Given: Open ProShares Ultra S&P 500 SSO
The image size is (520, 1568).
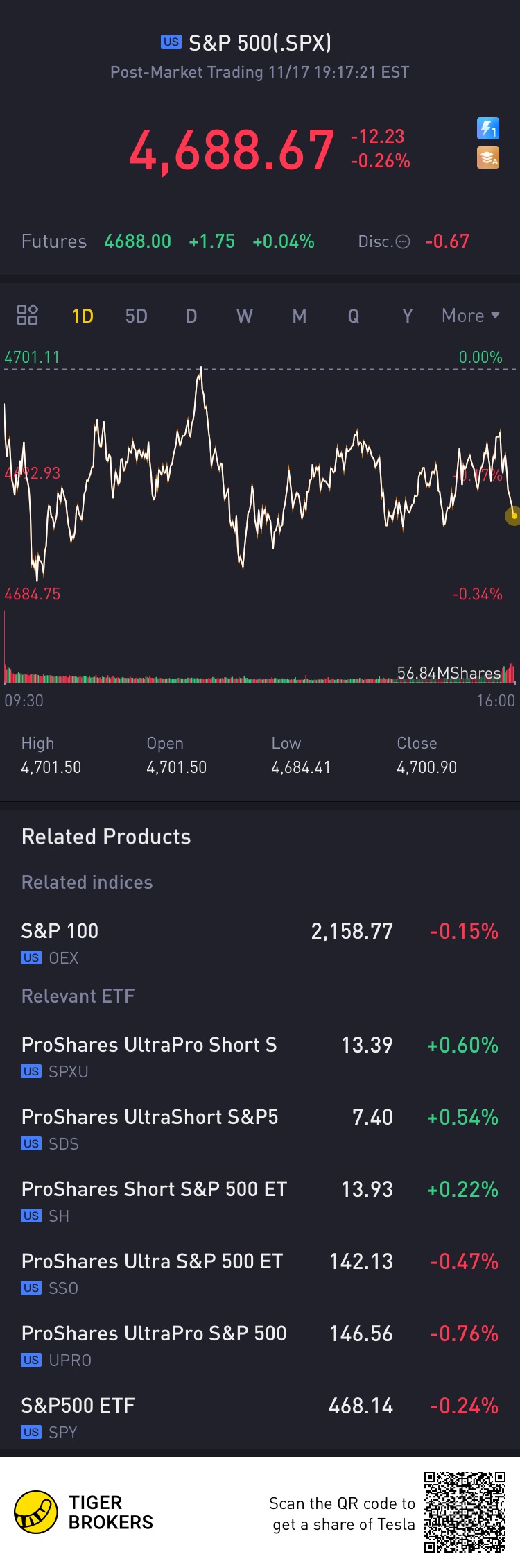Looking at the screenshot, I should click(x=259, y=1272).
